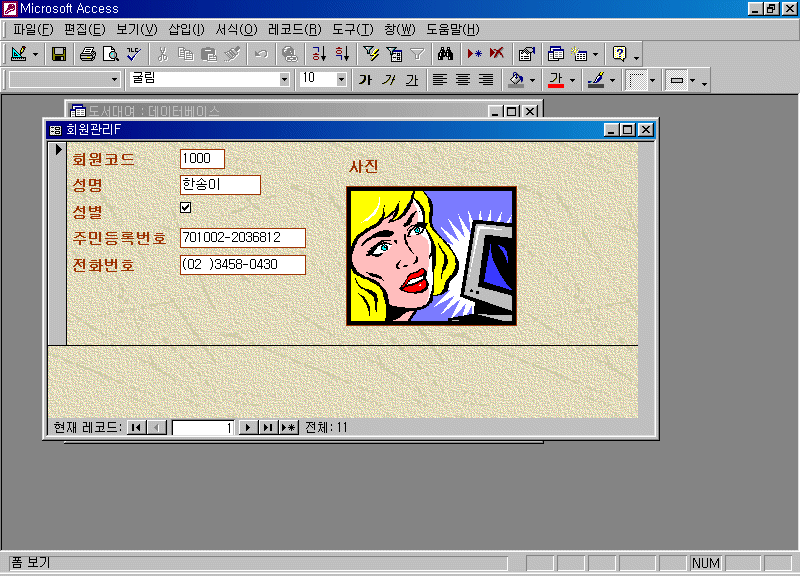Go to first record
Image resolution: width=800 pixels, height=576 pixels.
(x=136, y=428)
